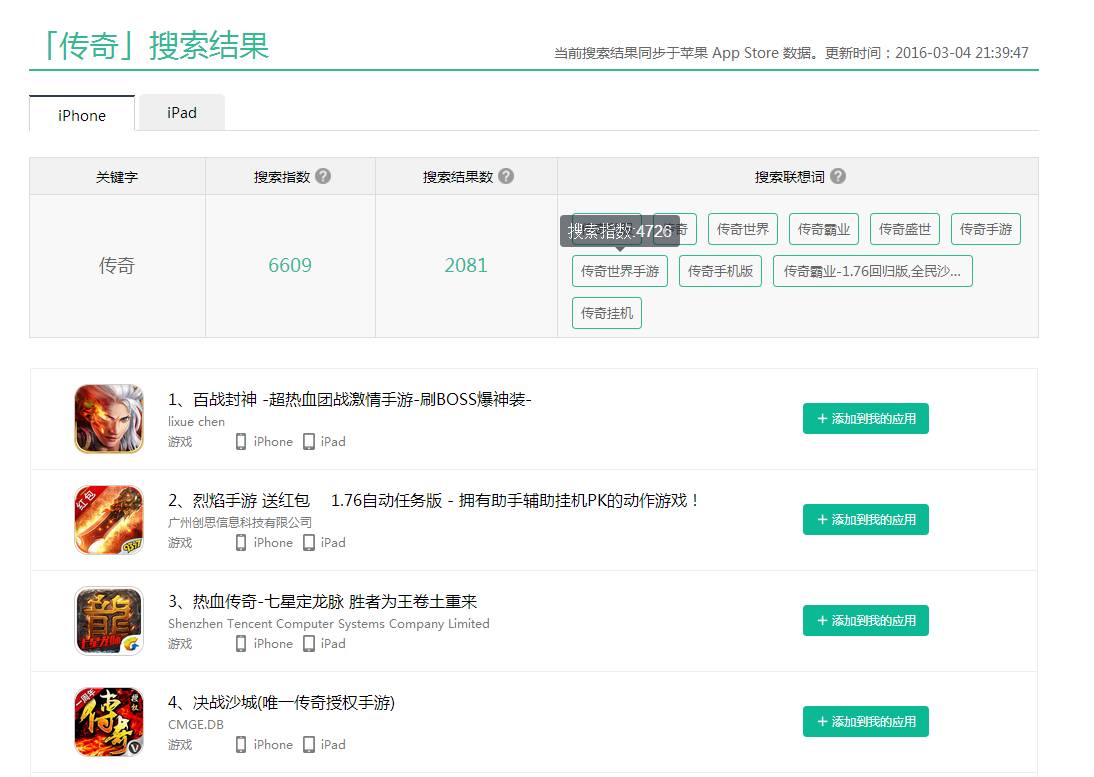Click the 搜索指数 column header text

[282, 177]
